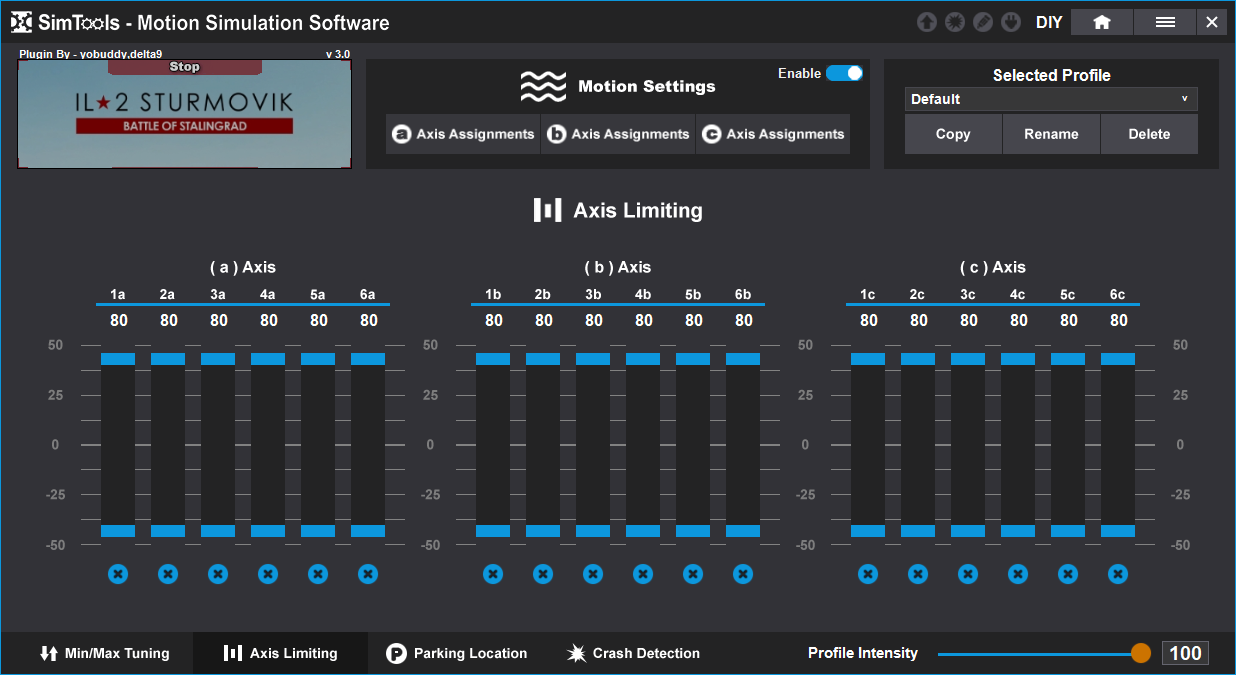Open the (c) Axis Assignments section

click(x=773, y=134)
